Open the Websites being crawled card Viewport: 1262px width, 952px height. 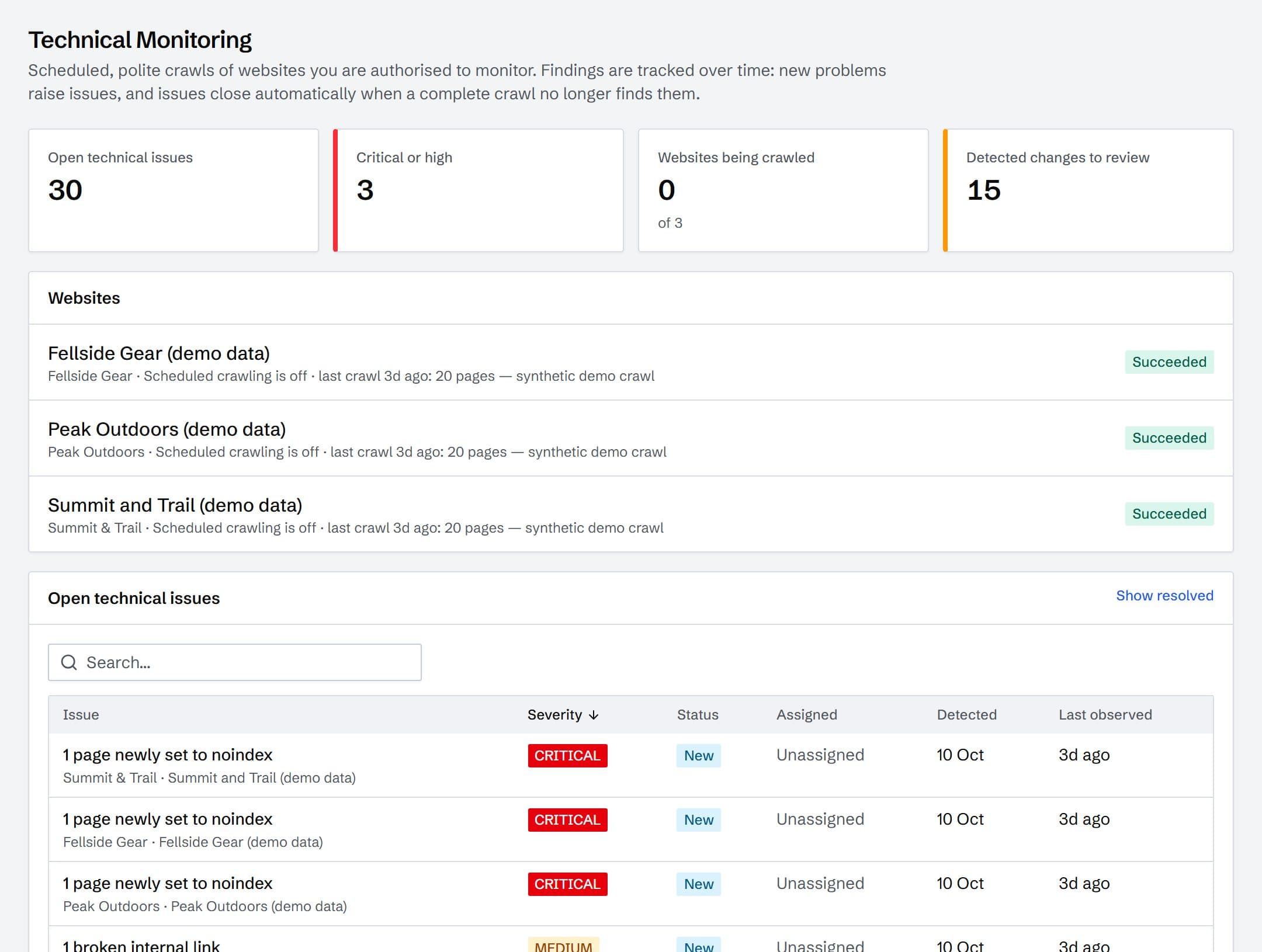pos(783,190)
